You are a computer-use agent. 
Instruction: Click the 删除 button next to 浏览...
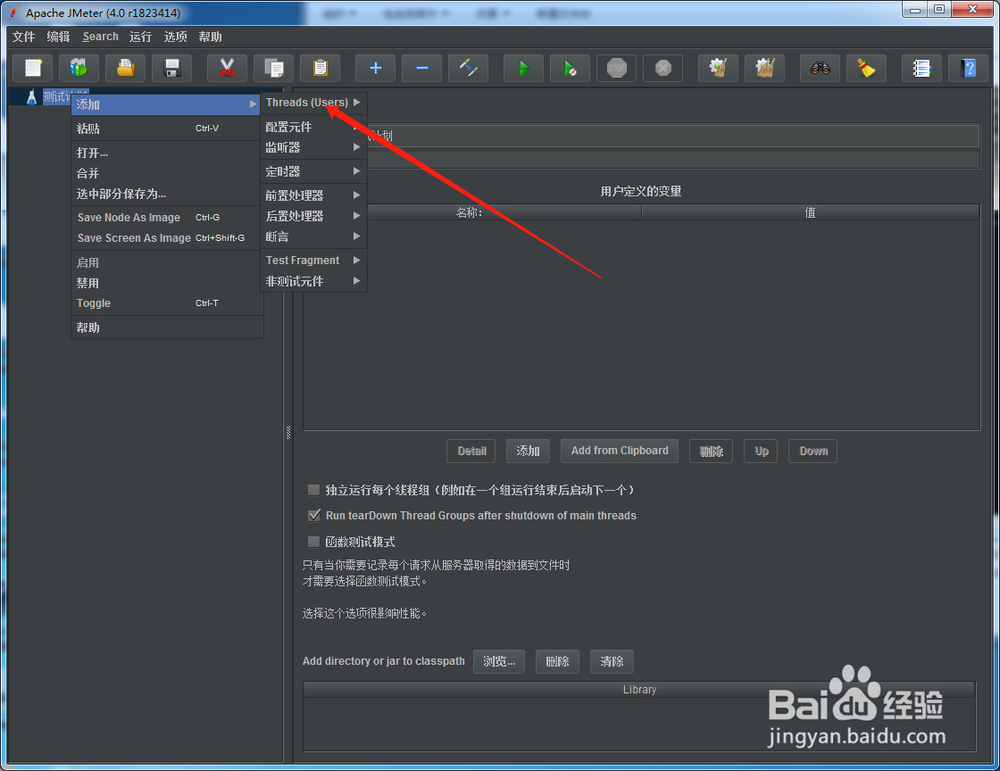[557, 661]
